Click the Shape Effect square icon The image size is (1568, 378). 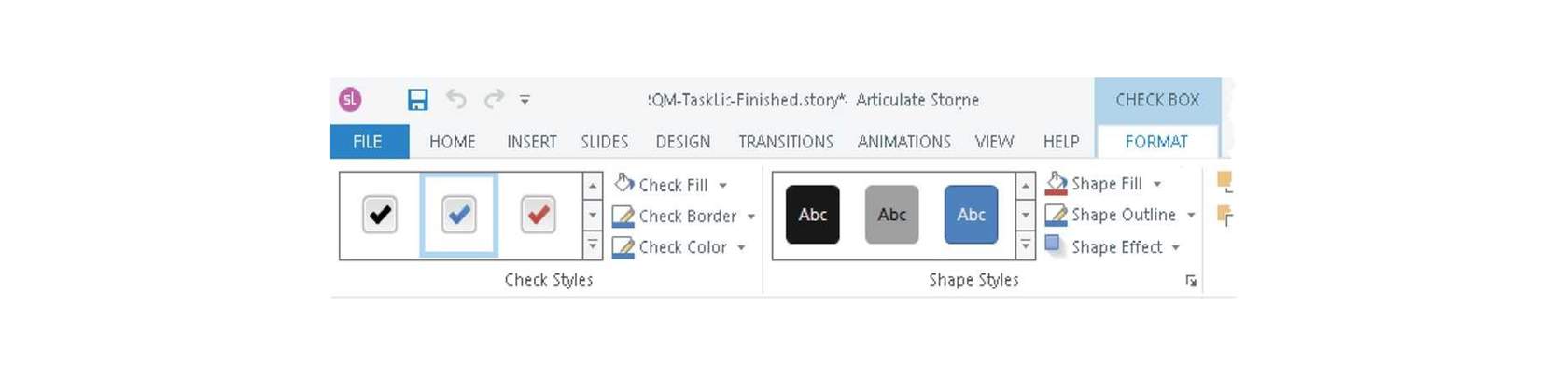click(1054, 245)
